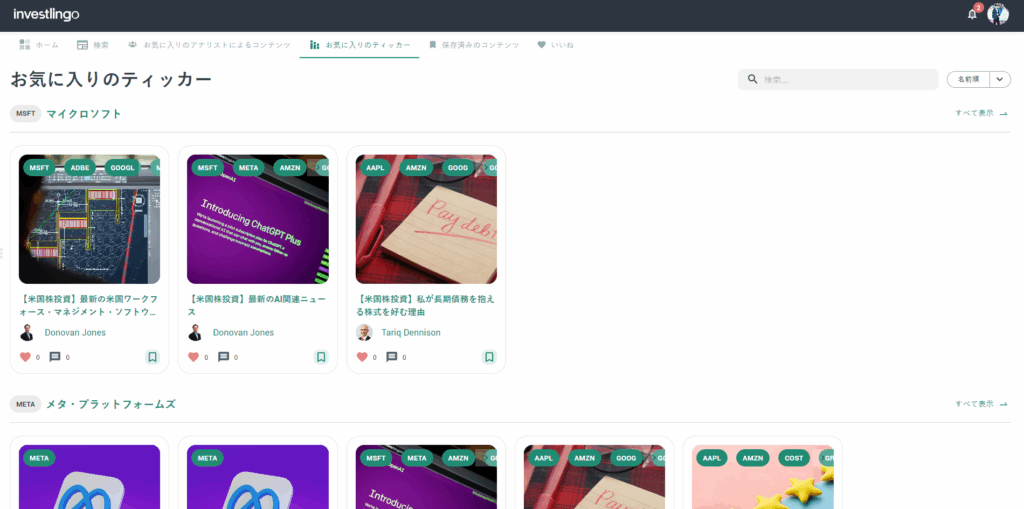Click the 名前順 sort button
The image size is (1024, 509).
pyautogui.click(x=968, y=79)
